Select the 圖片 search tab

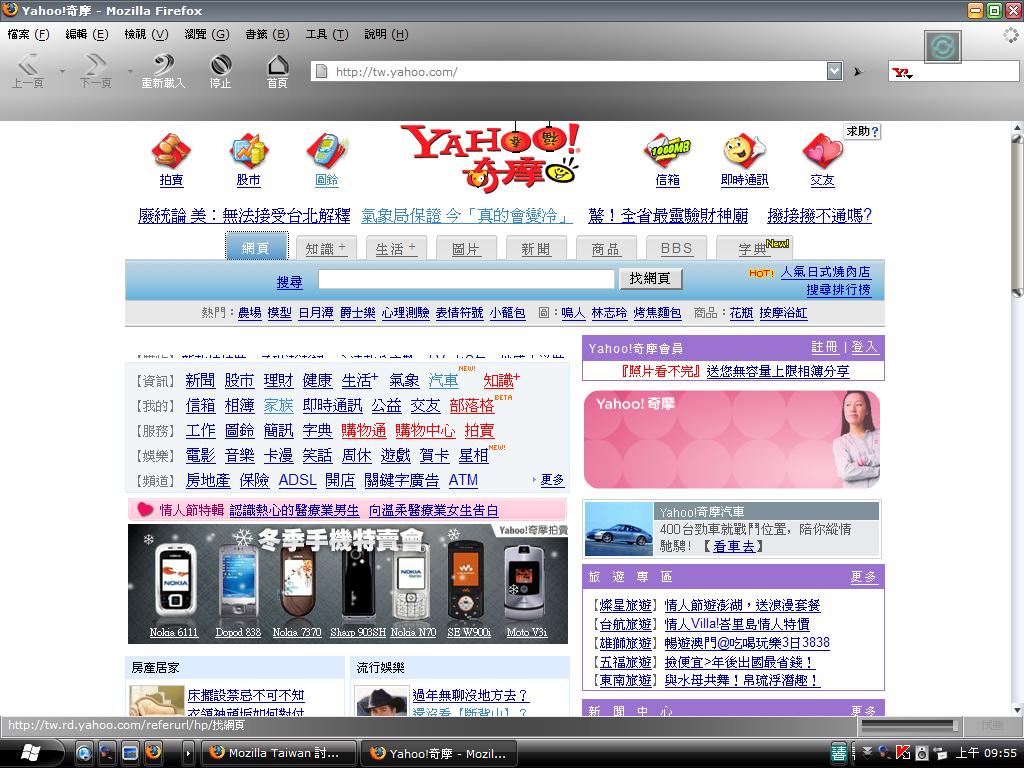point(466,248)
